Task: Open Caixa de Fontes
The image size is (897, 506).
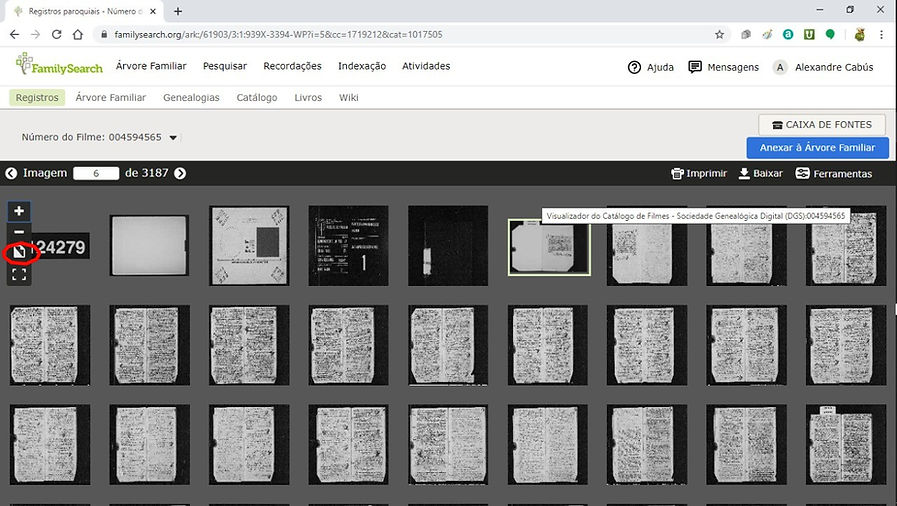Action: click(821, 125)
